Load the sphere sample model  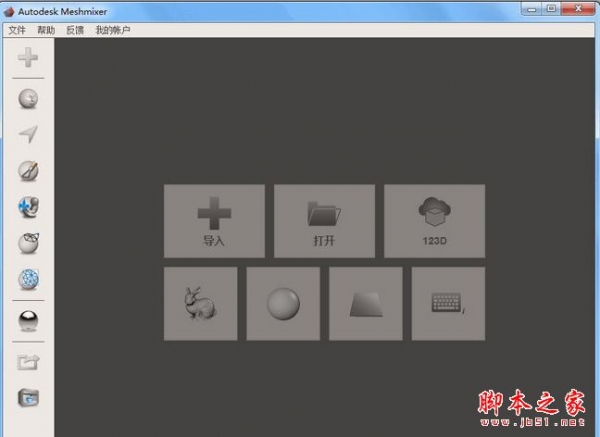point(283,303)
